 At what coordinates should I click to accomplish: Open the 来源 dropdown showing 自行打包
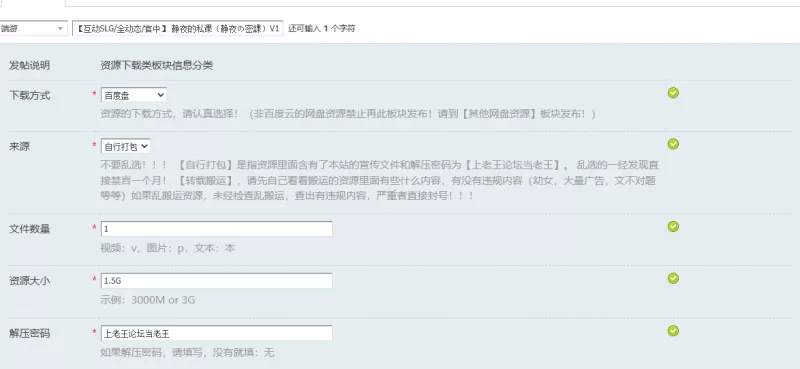(x=126, y=146)
